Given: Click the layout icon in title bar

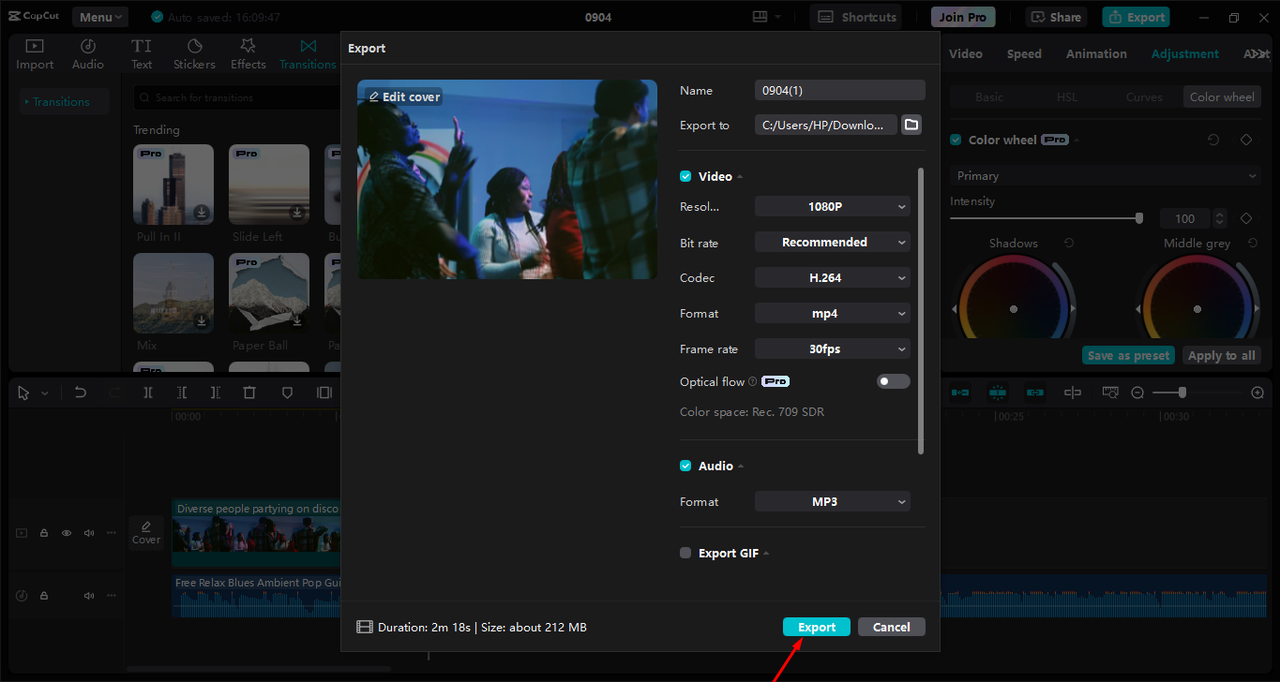Looking at the screenshot, I should pos(761,17).
